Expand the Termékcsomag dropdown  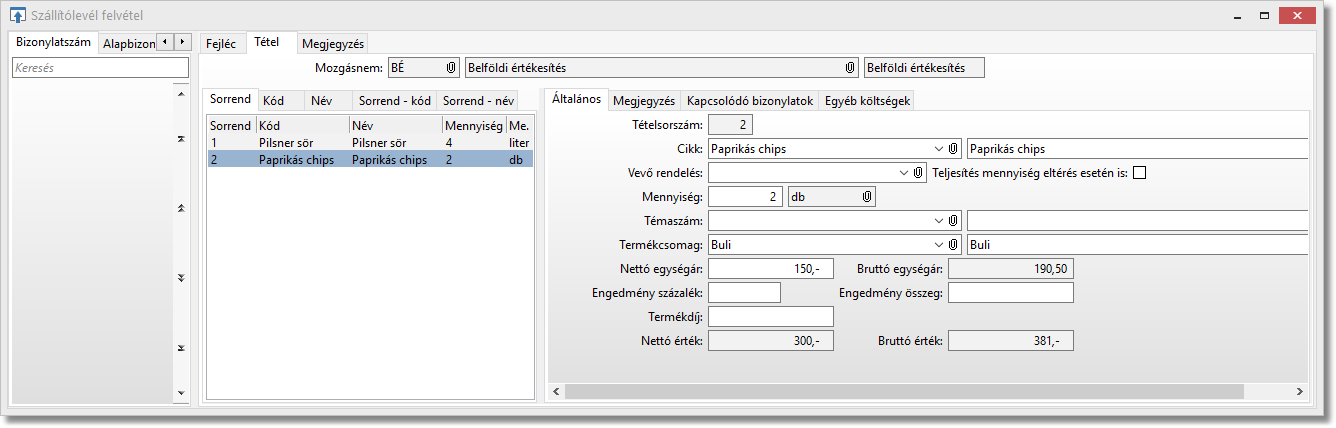pos(938,245)
